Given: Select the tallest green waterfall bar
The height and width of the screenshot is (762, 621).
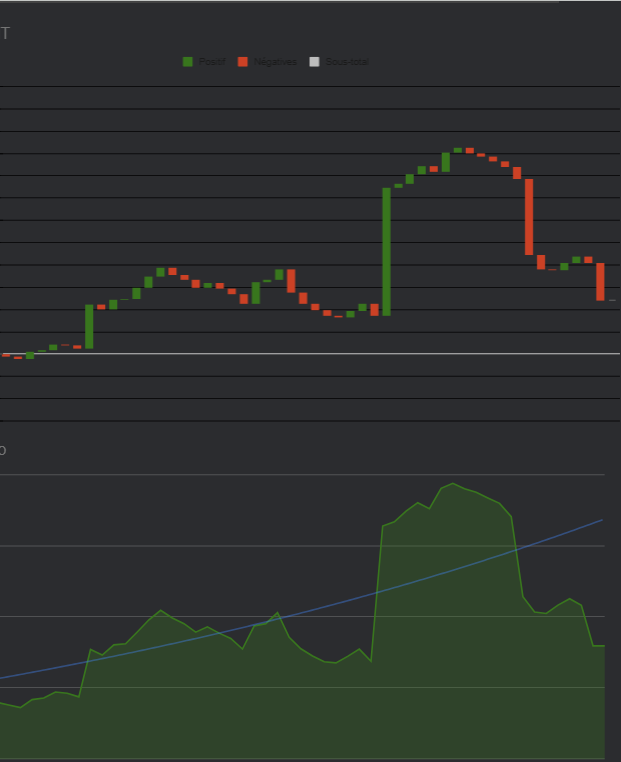Looking at the screenshot, I should tap(387, 252).
